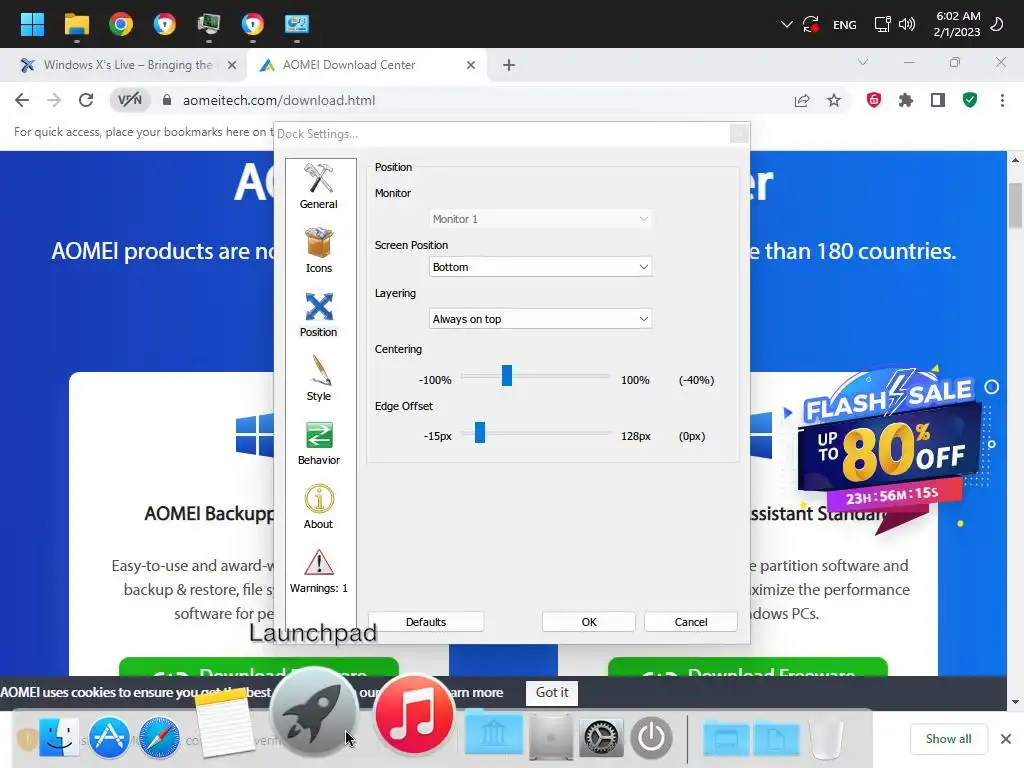Open the tab search chevron
The width and height of the screenshot is (1024, 768).
pos(863,63)
